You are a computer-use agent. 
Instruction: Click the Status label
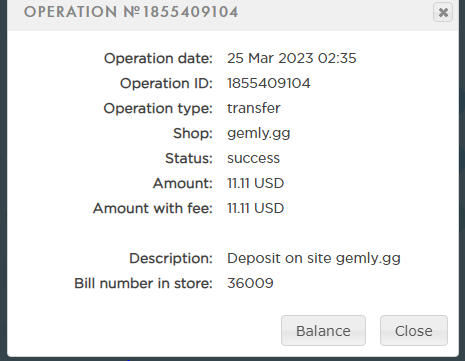click(189, 158)
